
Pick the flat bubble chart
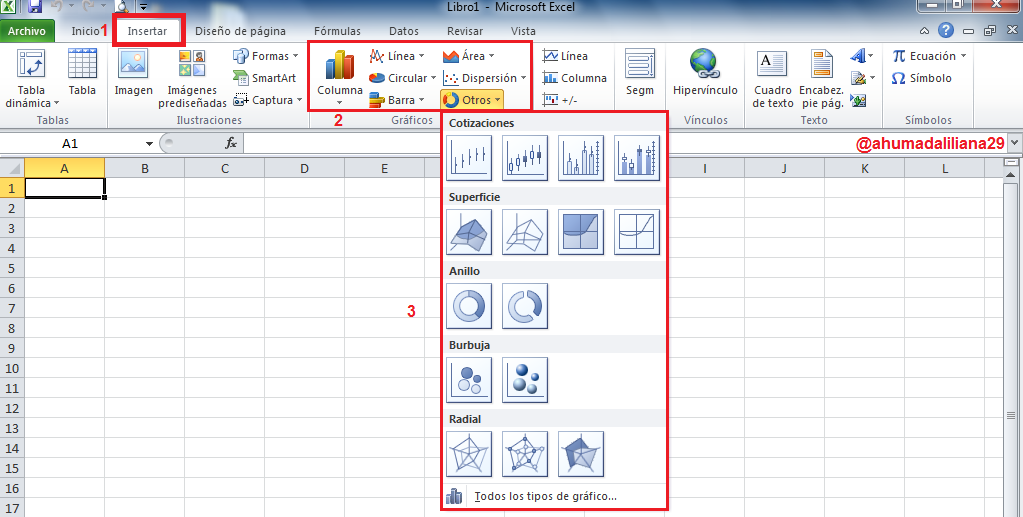(x=469, y=380)
